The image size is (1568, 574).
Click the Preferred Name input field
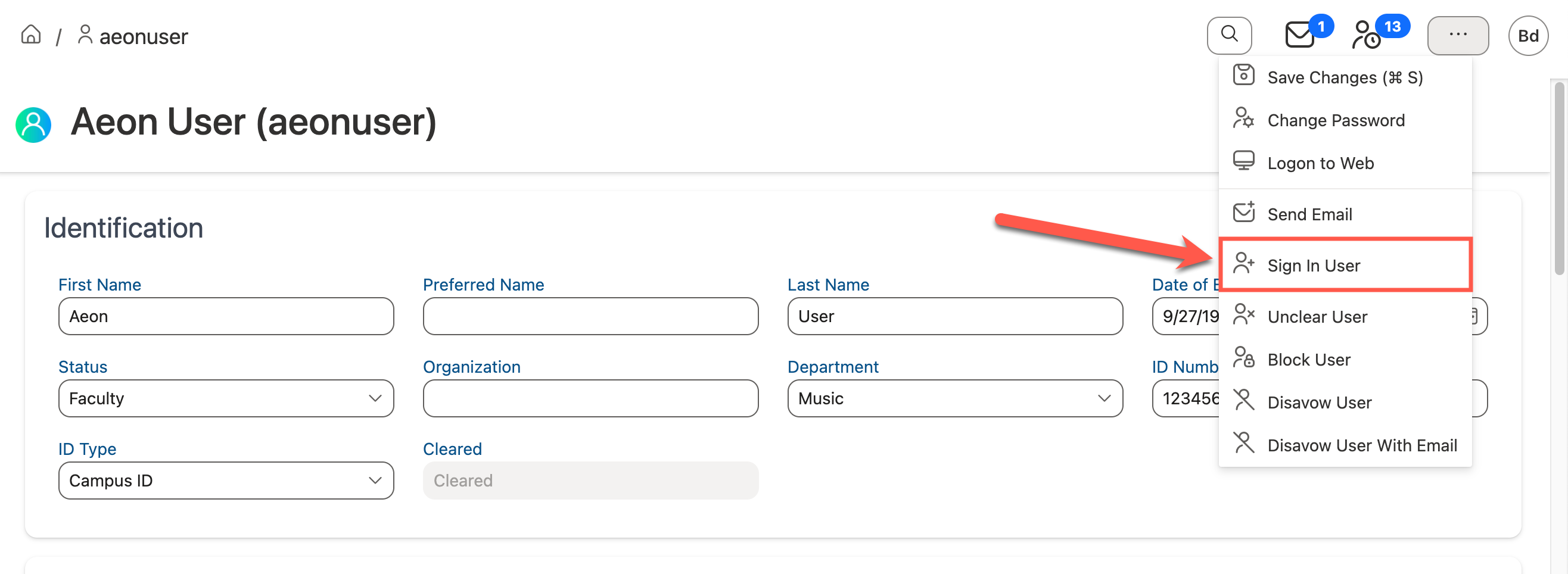click(590, 316)
